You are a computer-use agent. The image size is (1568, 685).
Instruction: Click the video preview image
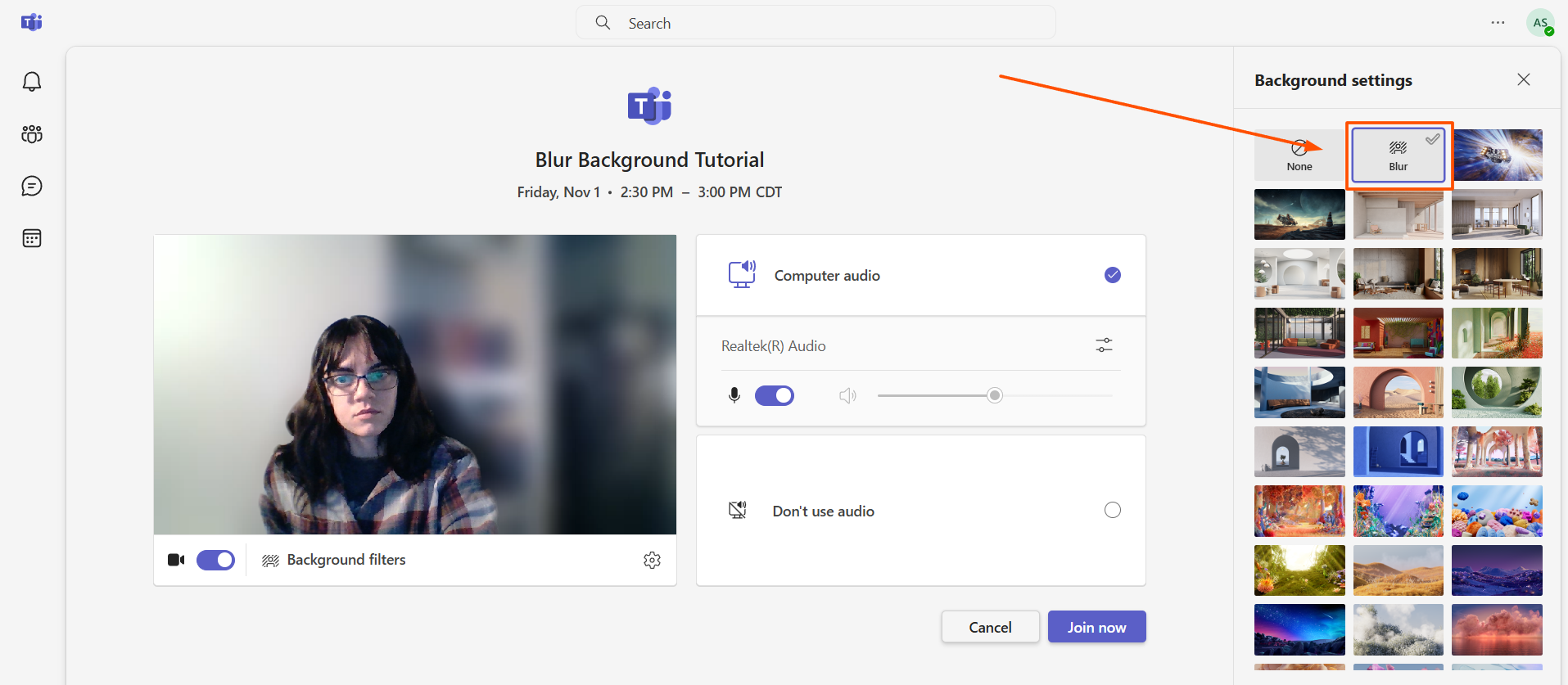(x=415, y=385)
